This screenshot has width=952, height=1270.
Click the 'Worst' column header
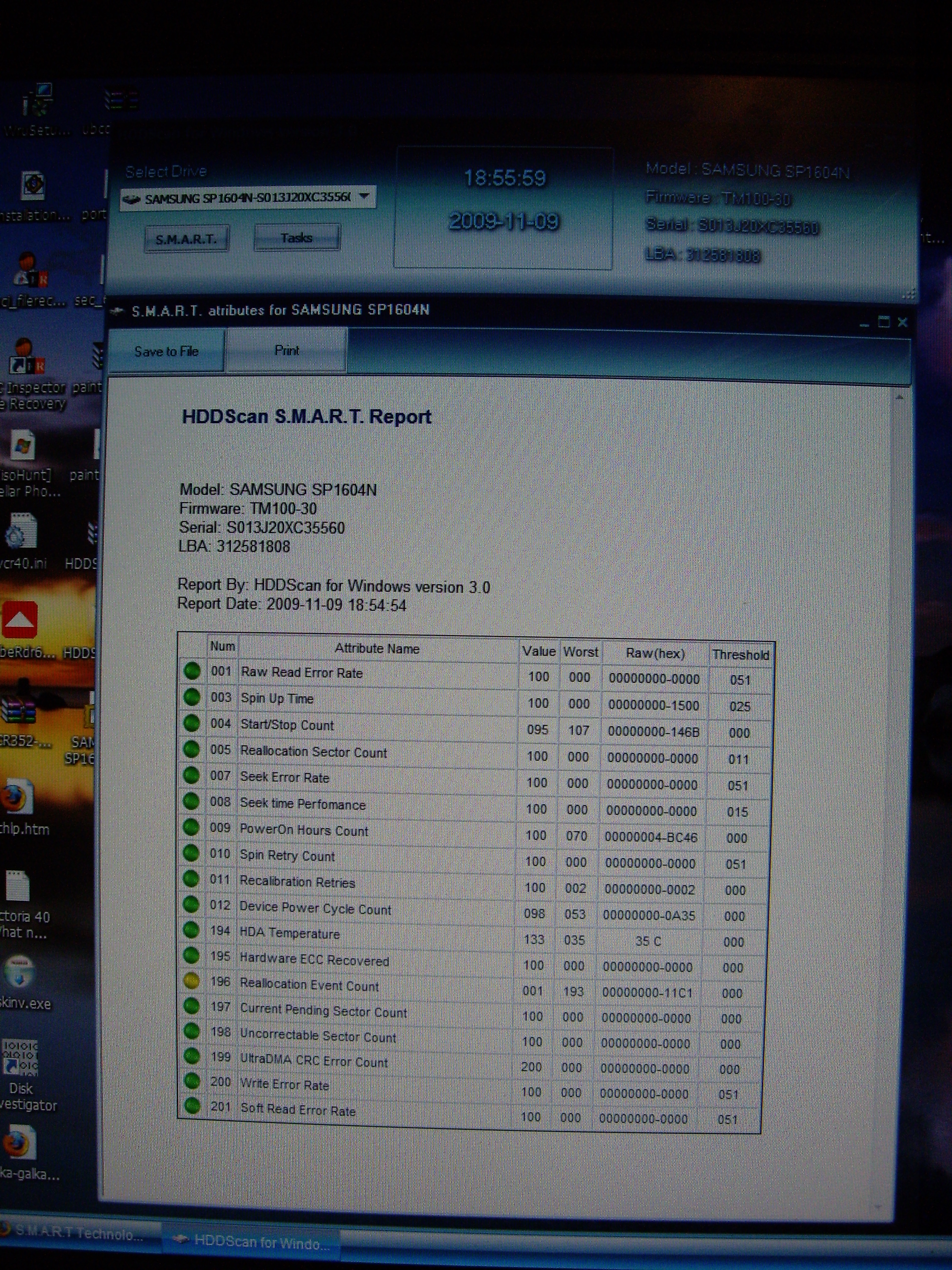(580, 652)
